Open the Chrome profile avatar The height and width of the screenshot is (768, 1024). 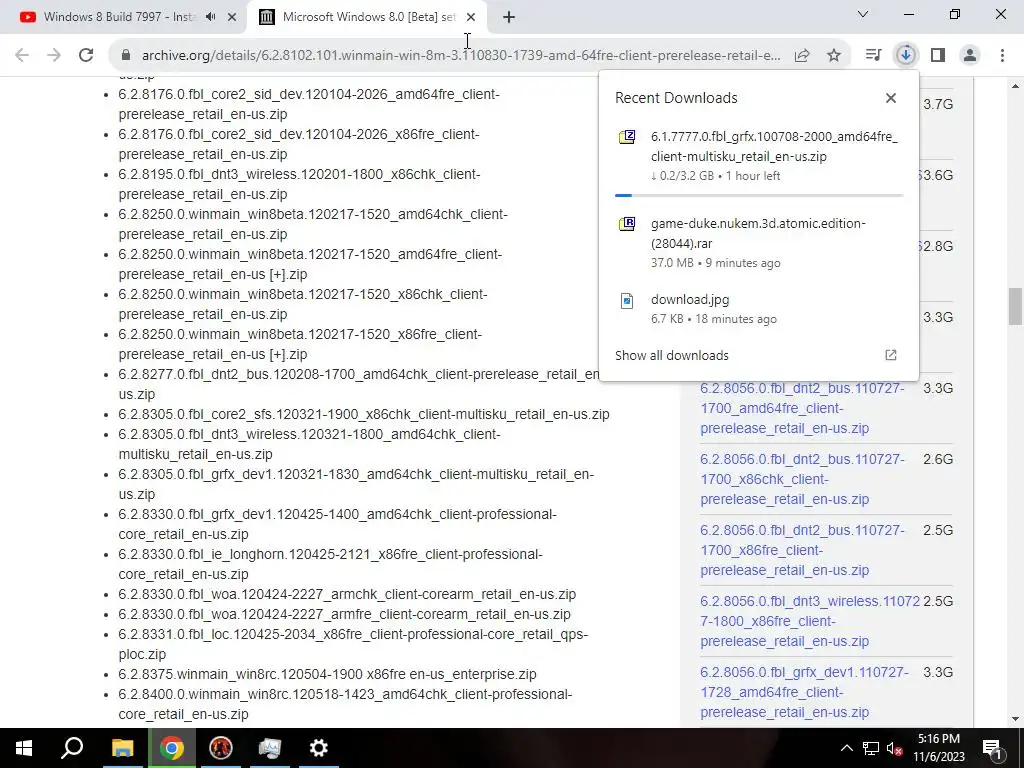[970, 56]
